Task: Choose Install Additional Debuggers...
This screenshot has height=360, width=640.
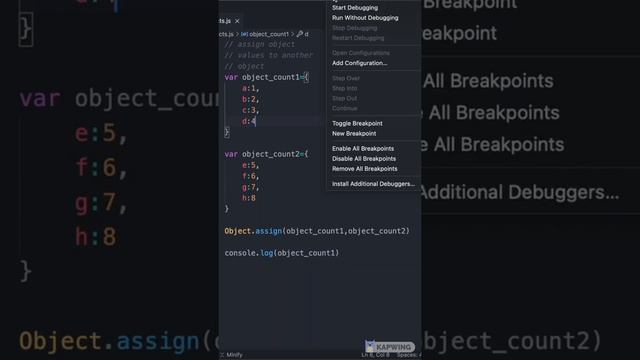Action: (x=373, y=184)
